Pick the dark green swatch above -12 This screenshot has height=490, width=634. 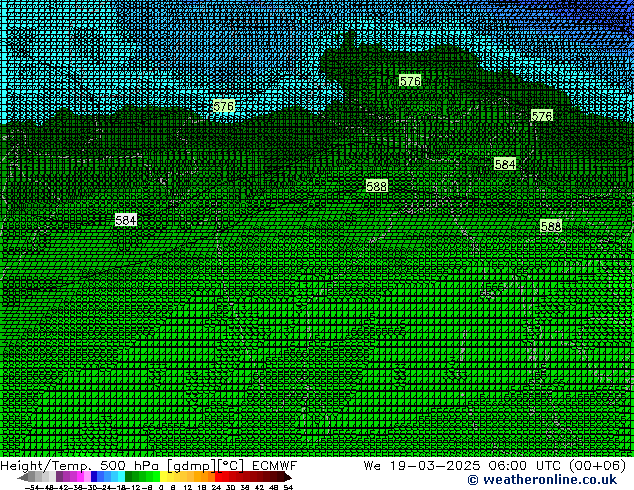tap(128, 476)
